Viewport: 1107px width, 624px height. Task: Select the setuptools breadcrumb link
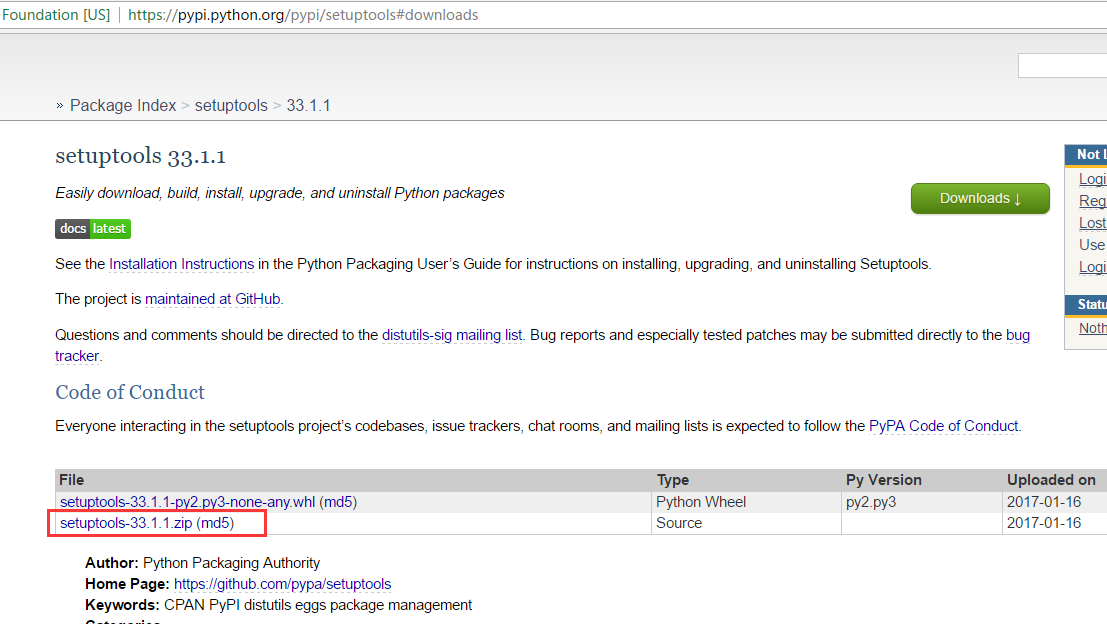[x=233, y=105]
